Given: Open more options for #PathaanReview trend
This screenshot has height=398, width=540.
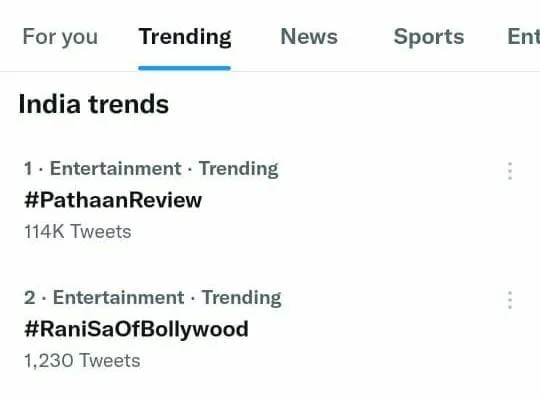Looking at the screenshot, I should (x=510, y=171).
